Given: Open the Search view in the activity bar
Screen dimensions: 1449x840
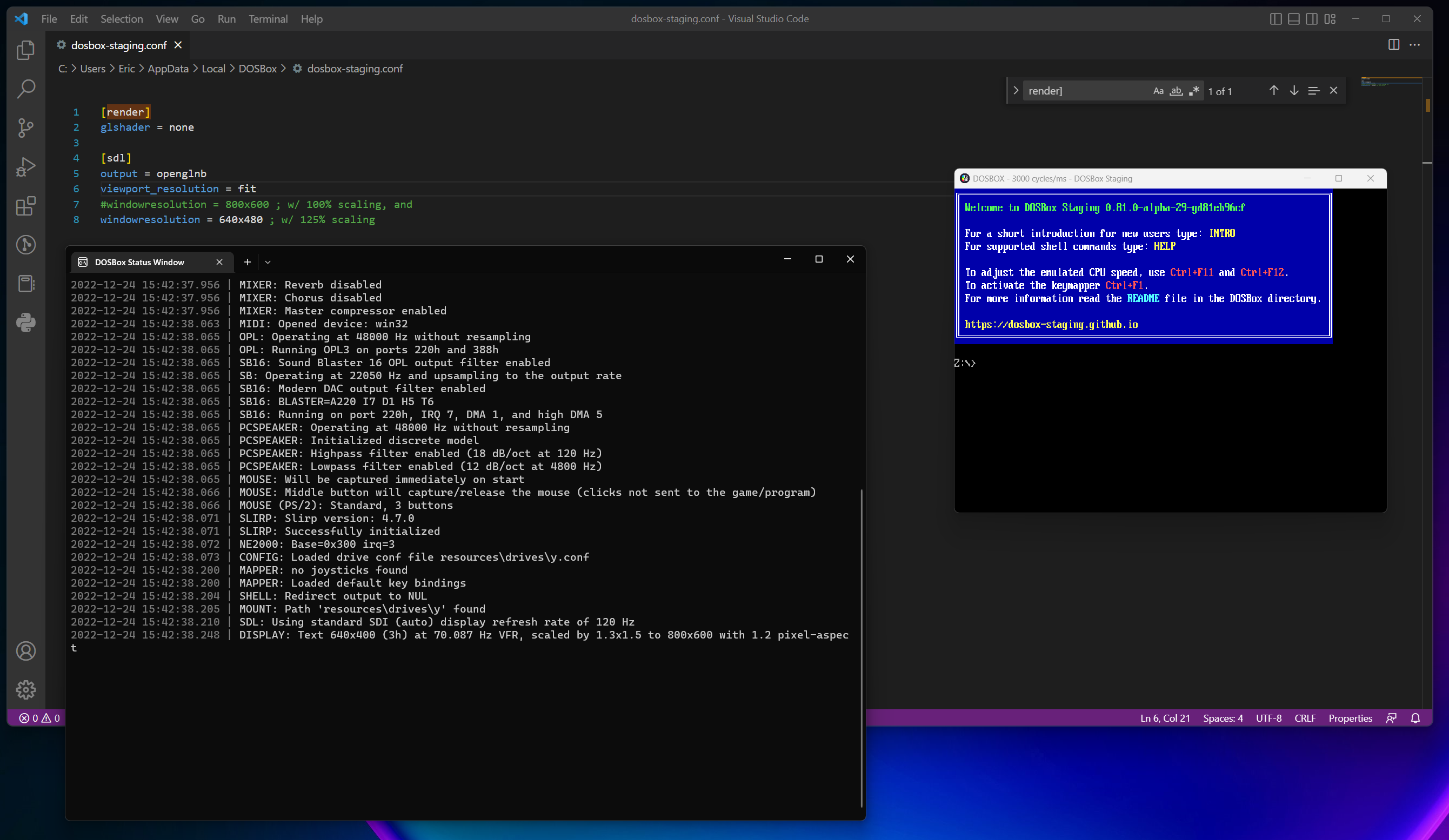Looking at the screenshot, I should tap(26, 89).
